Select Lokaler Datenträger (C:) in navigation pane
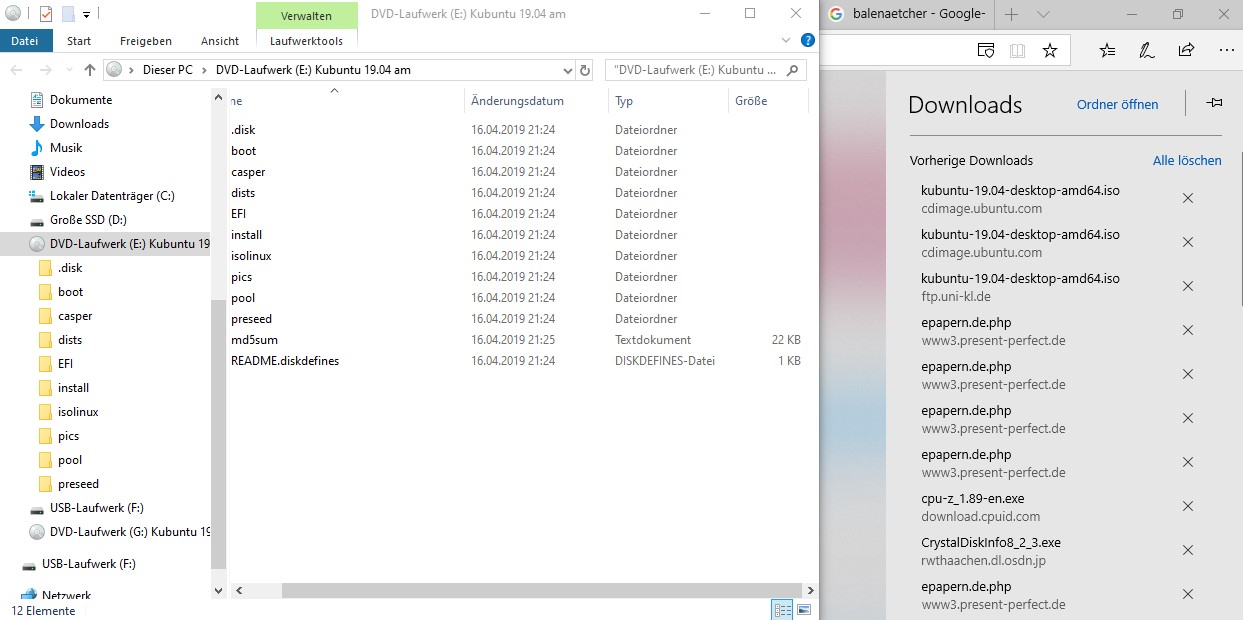1243x620 pixels. coord(112,196)
